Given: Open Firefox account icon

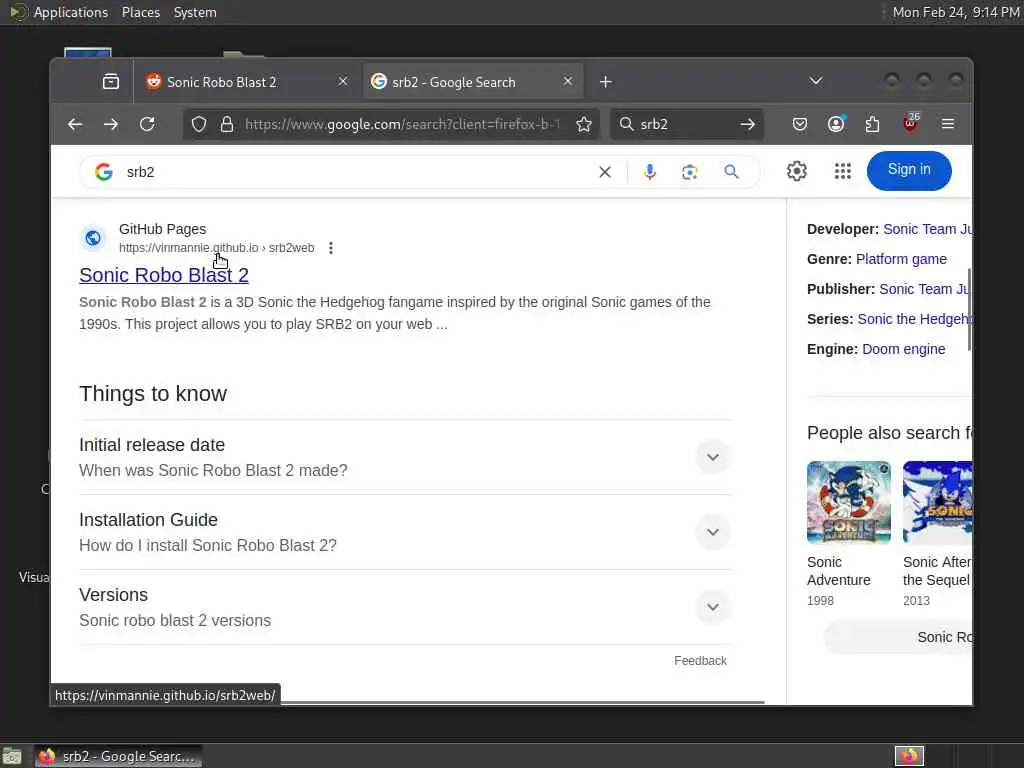Looking at the screenshot, I should pos(836,124).
